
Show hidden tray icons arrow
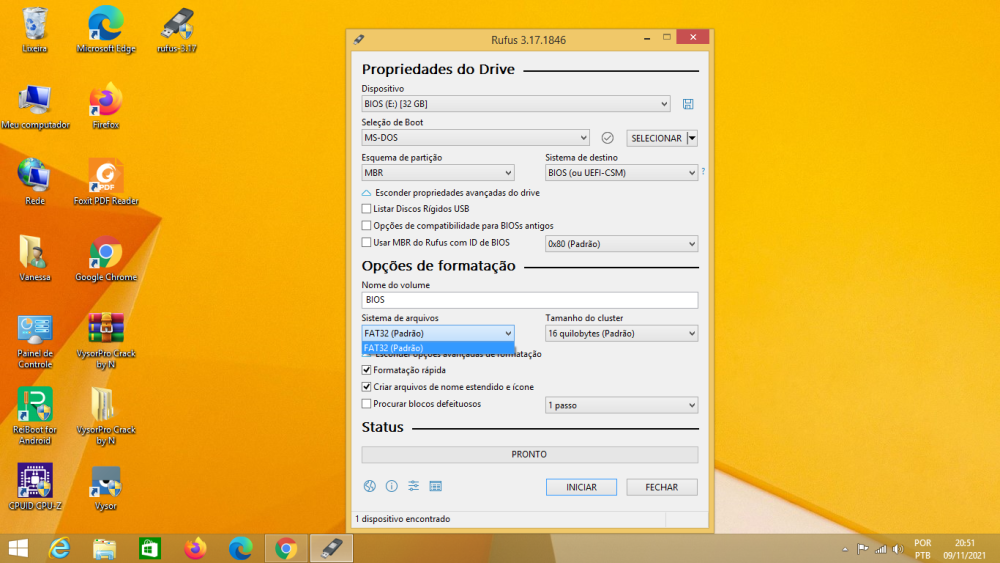tap(844, 549)
